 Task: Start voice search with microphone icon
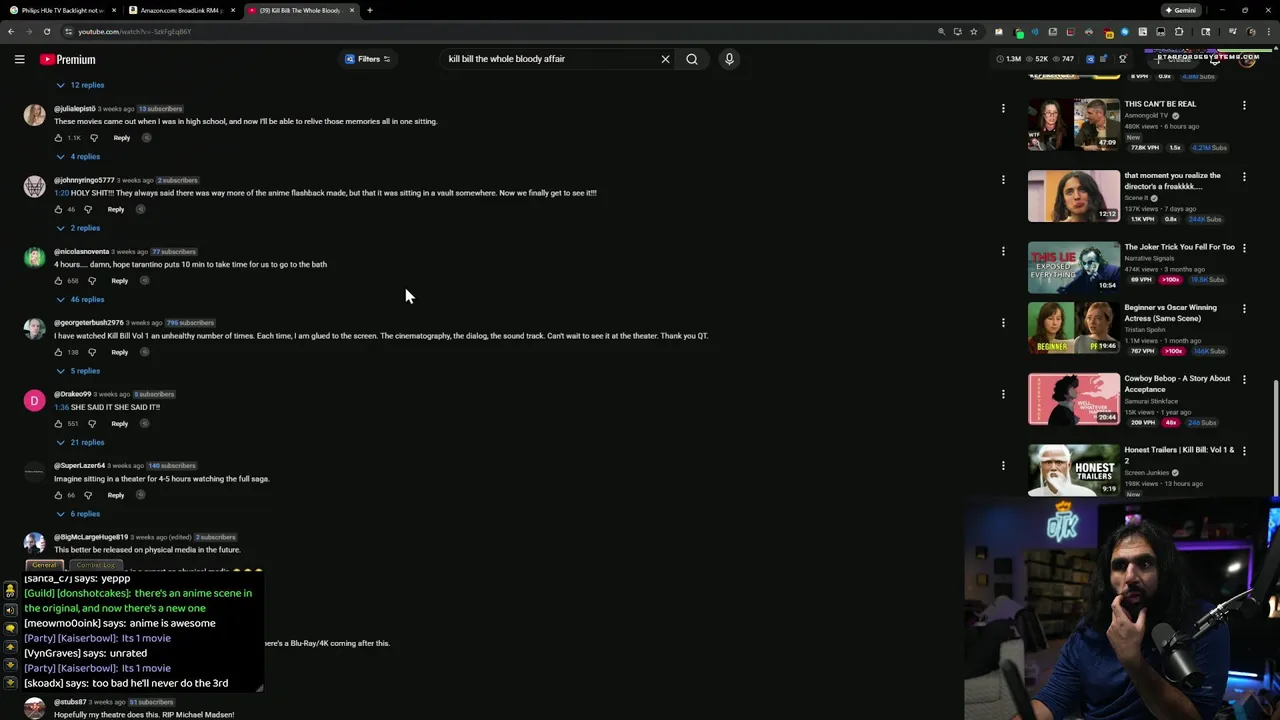[729, 59]
